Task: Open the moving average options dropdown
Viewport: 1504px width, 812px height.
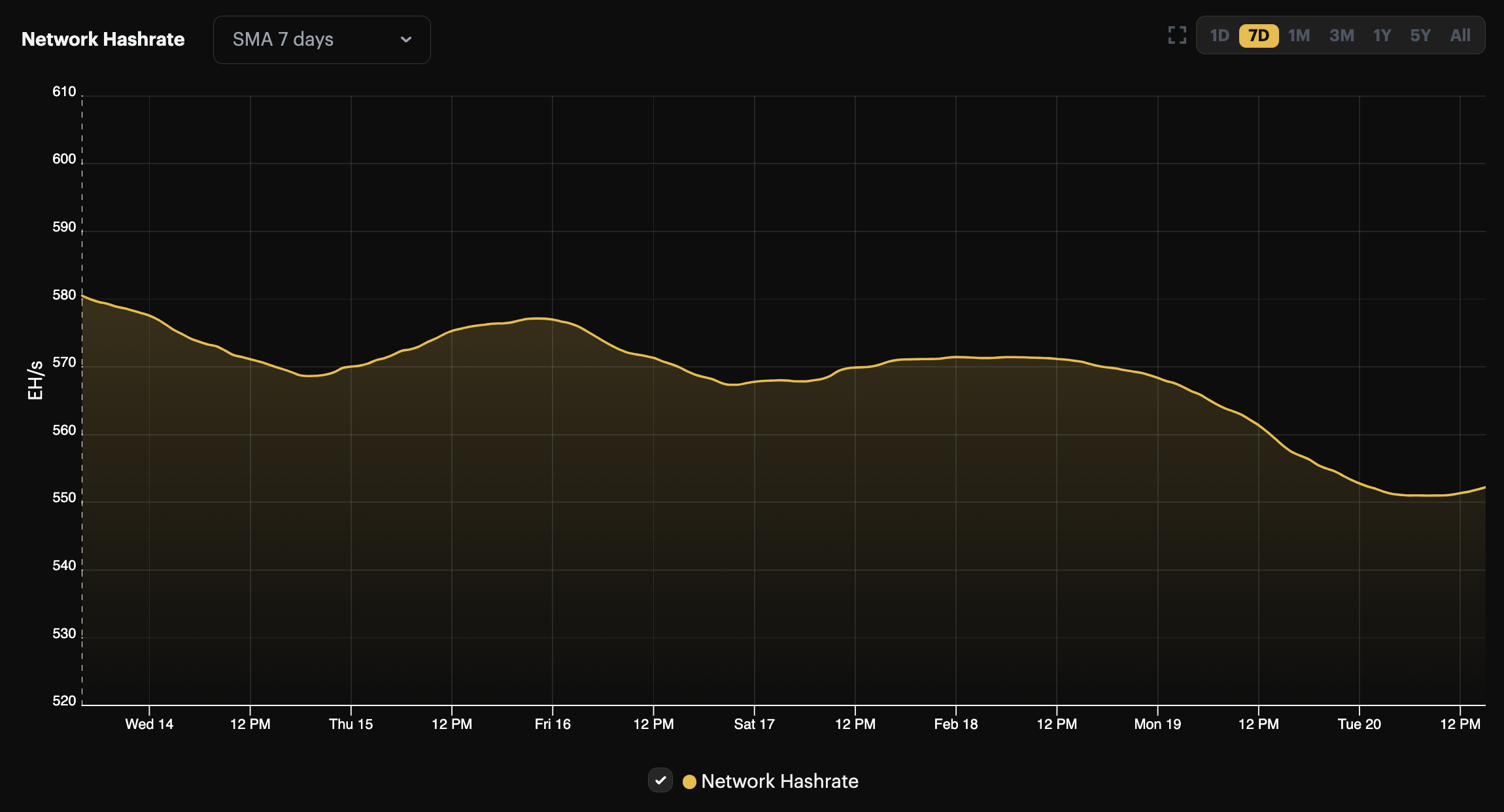Action: tap(322, 39)
